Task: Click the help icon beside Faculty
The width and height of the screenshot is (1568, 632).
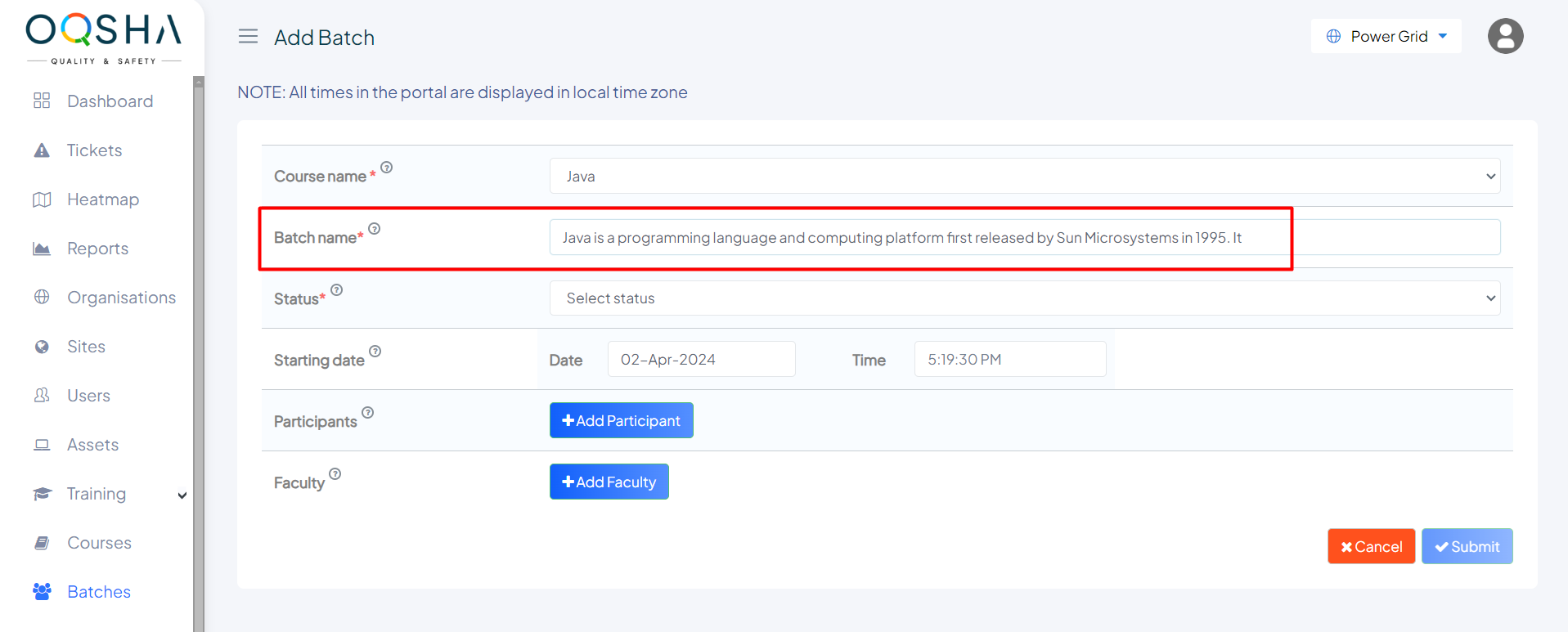Action: [x=335, y=474]
